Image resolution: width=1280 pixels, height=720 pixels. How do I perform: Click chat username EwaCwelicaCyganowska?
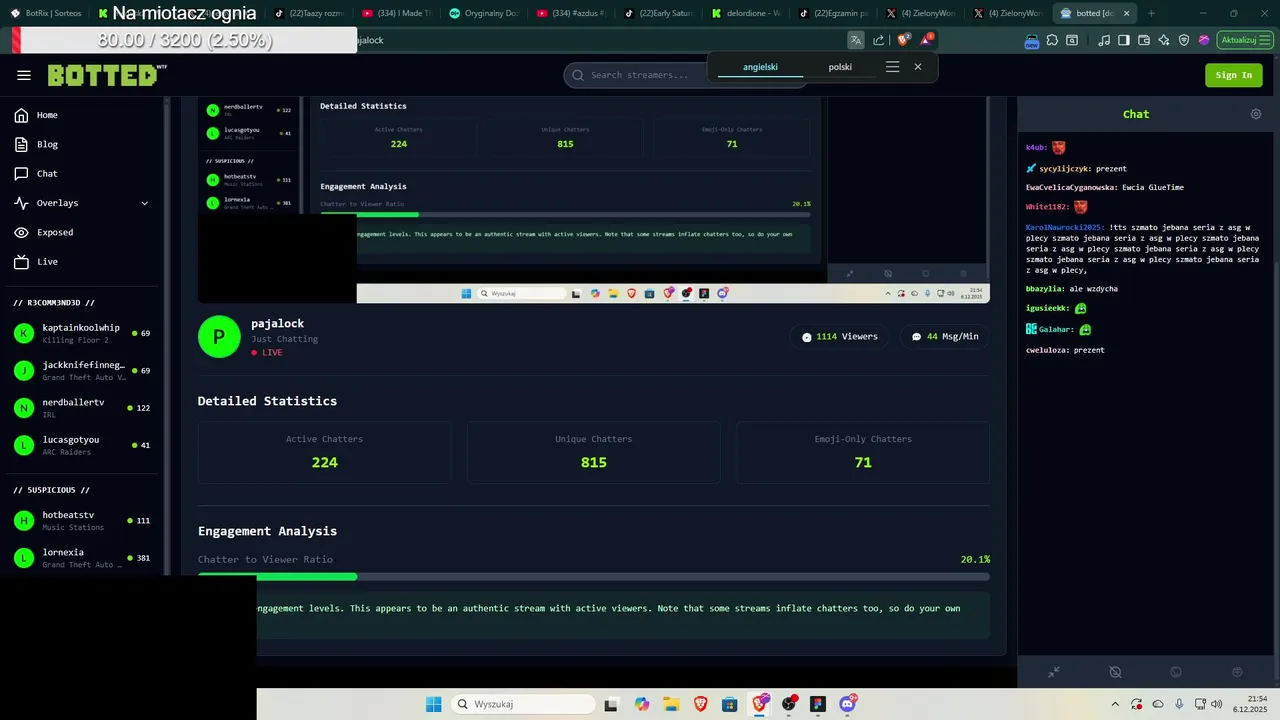click(x=1071, y=187)
